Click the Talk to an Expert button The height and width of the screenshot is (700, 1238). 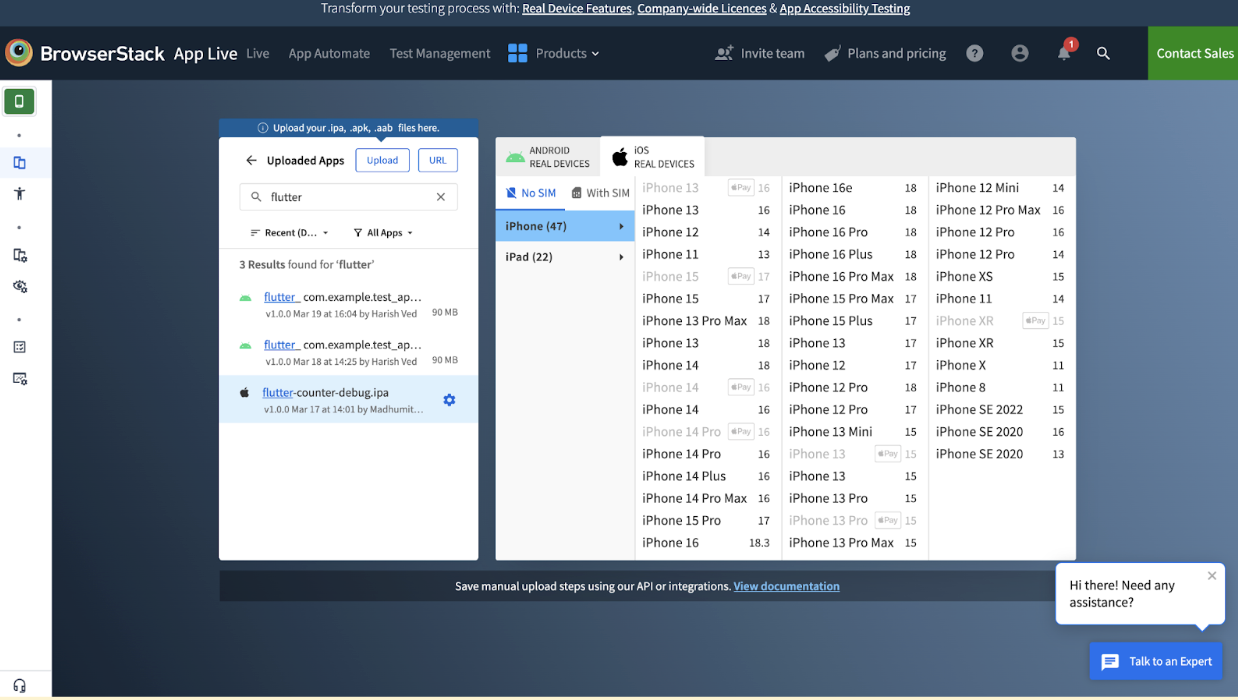(1156, 661)
